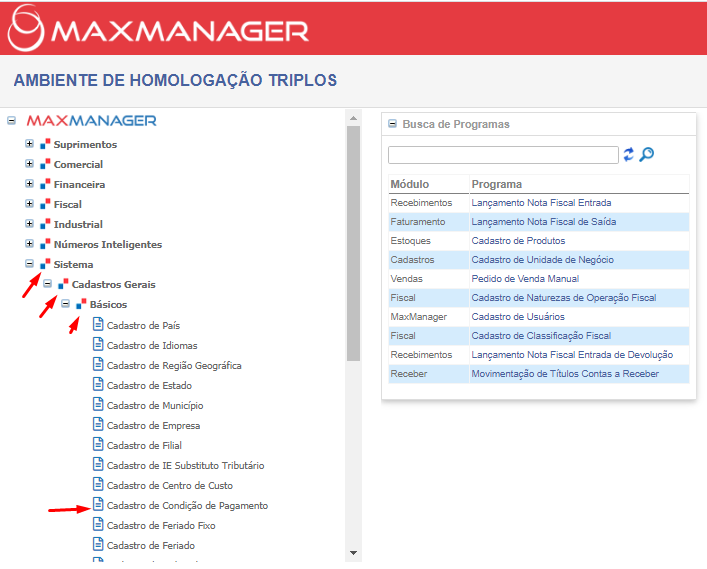Collapse the Busca de Programas panel
This screenshot has width=707, height=569.
click(393, 124)
